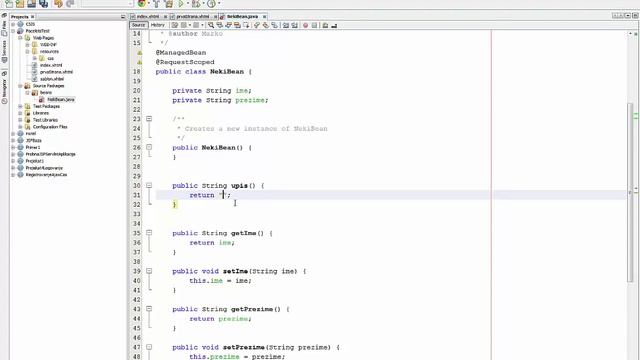Collapse the NekiBean constructor fold line 26

tap(149, 147)
